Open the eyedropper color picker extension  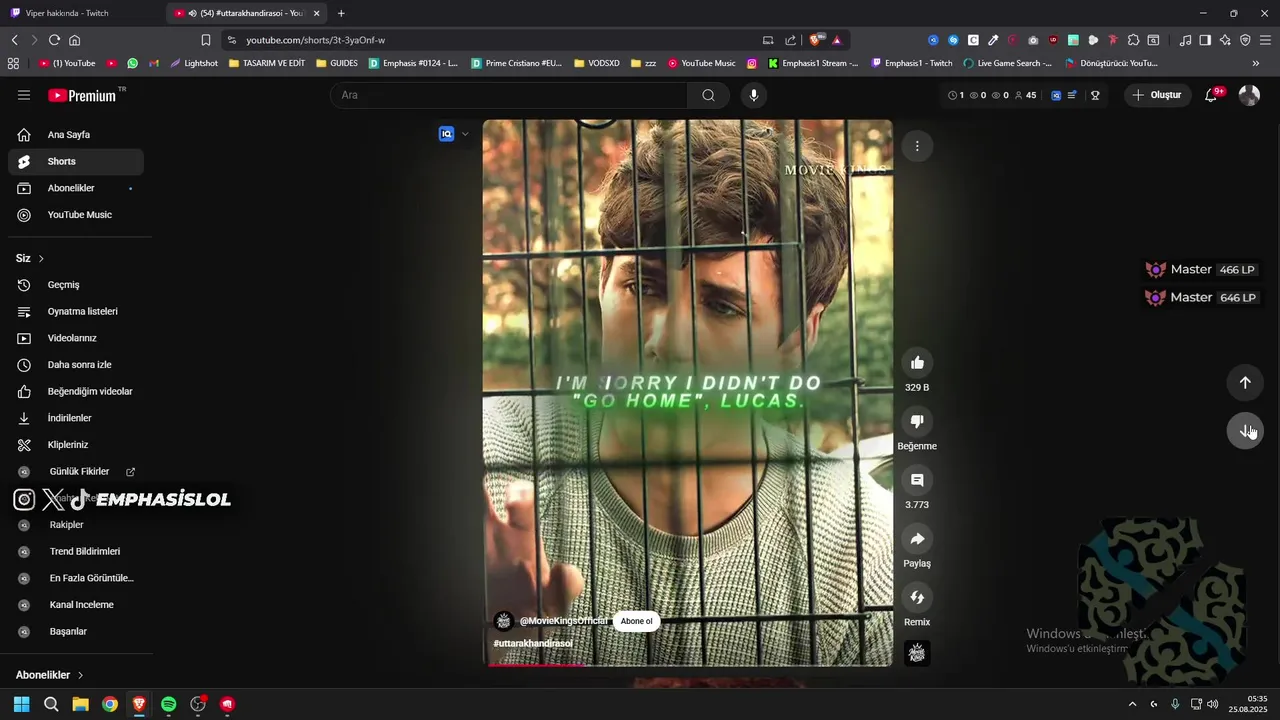click(993, 40)
